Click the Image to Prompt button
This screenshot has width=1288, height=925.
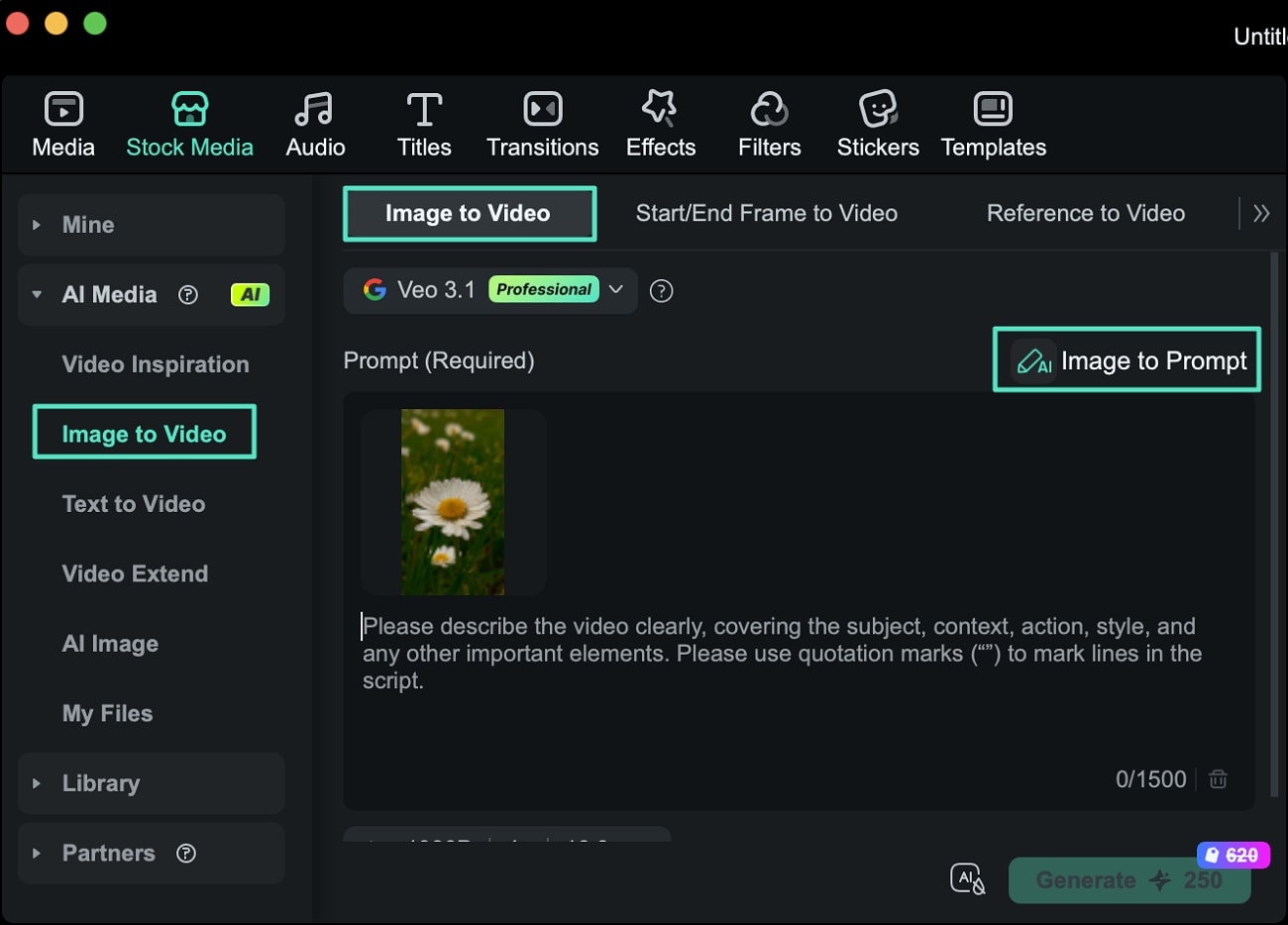pos(1127,360)
